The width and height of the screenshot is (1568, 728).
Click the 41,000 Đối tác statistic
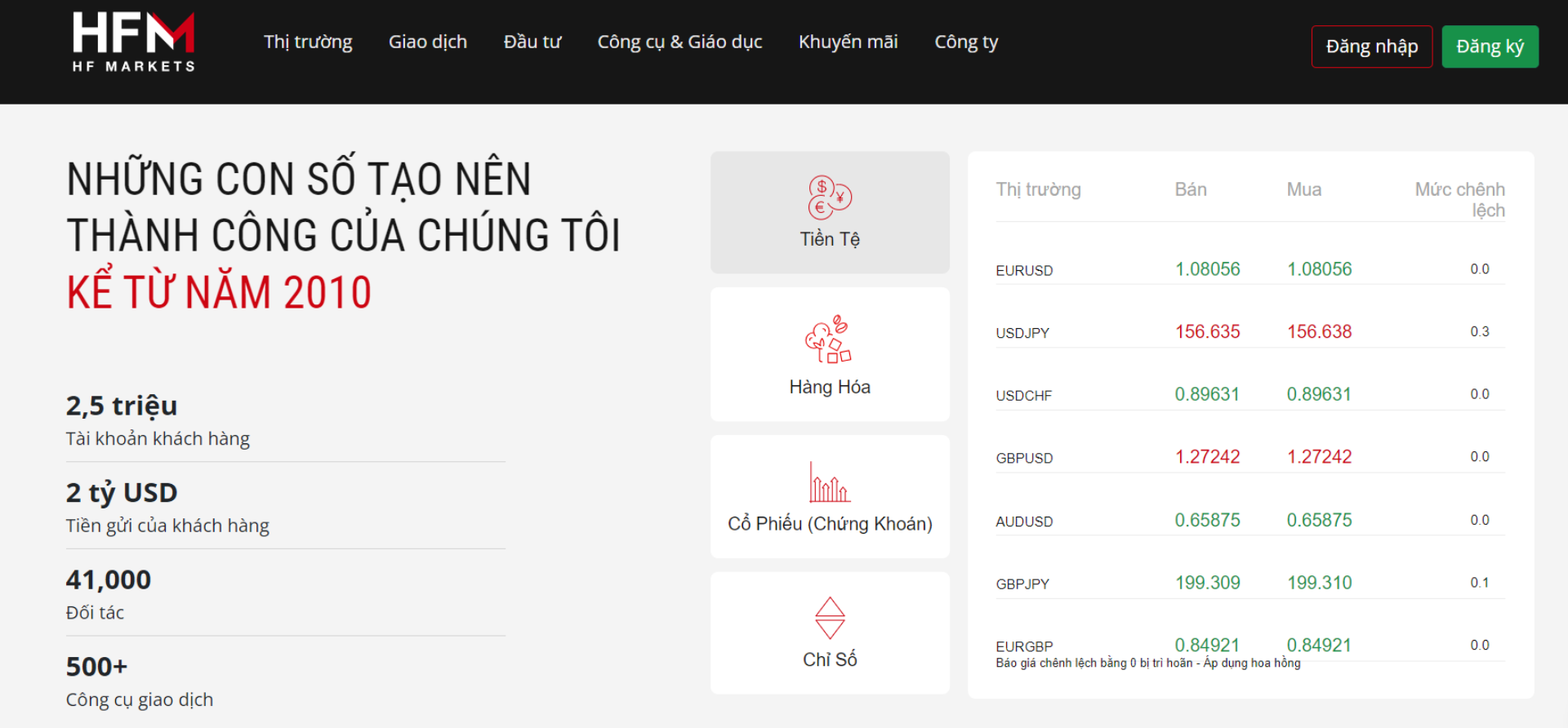coord(109,595)
